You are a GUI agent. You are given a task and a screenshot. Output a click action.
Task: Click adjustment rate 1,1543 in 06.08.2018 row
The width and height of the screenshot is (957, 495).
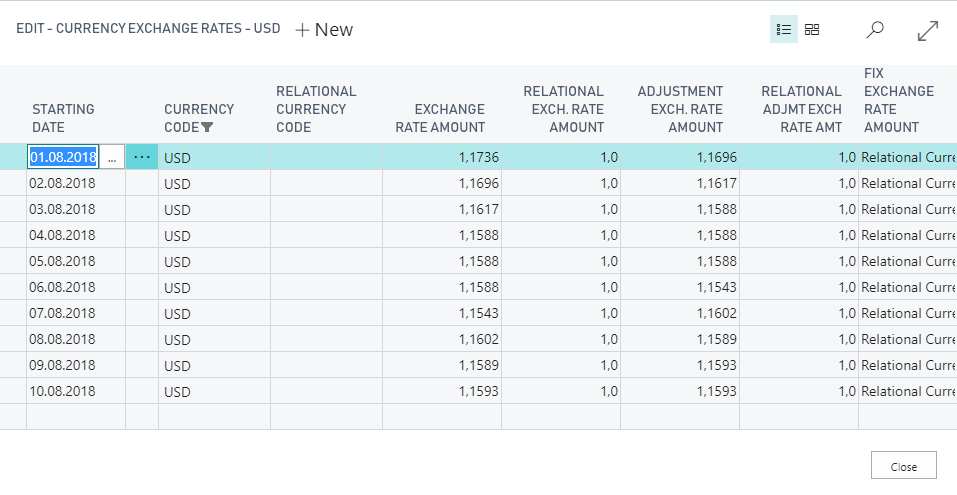pyautogui.click(x=680, y=287)
